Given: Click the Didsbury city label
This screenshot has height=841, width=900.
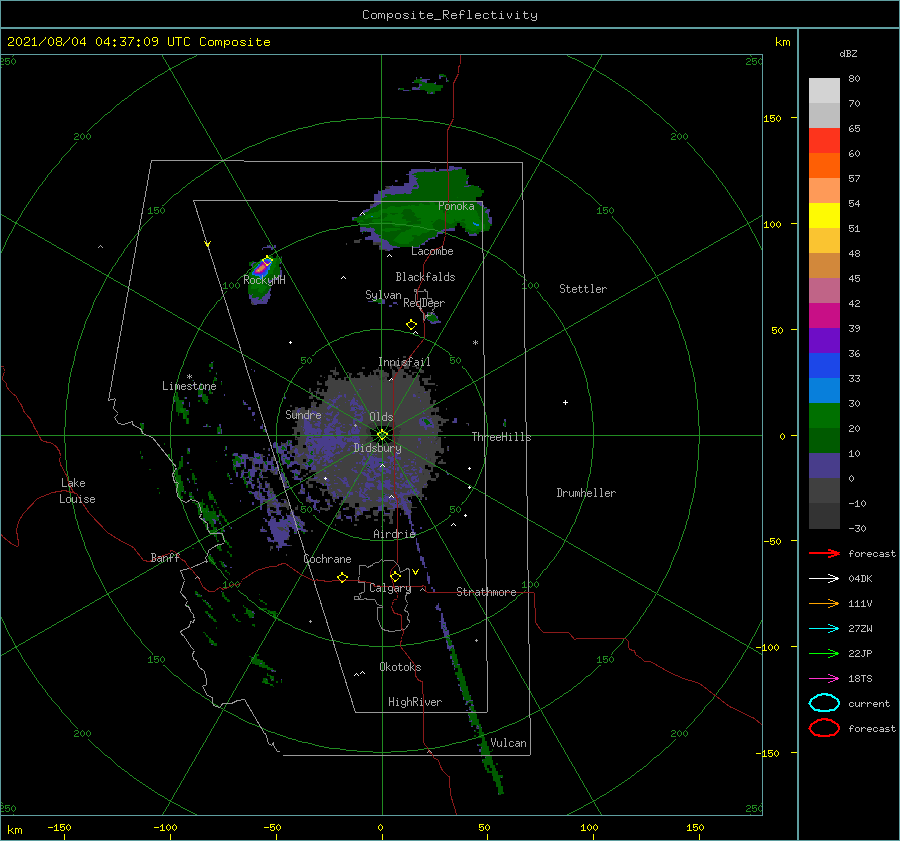Looking at the screenshot, I should (x=377, y=448).
